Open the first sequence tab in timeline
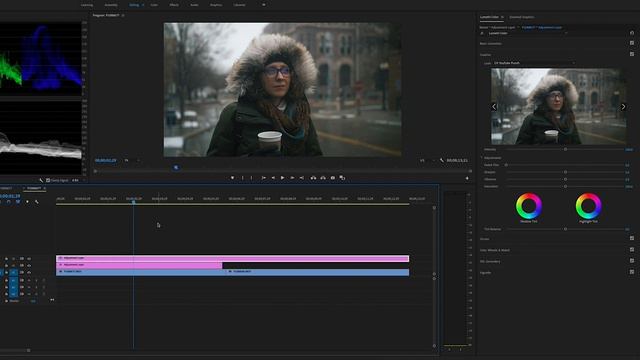This screenshot has height=360, width=640. [x=7, y=188]
